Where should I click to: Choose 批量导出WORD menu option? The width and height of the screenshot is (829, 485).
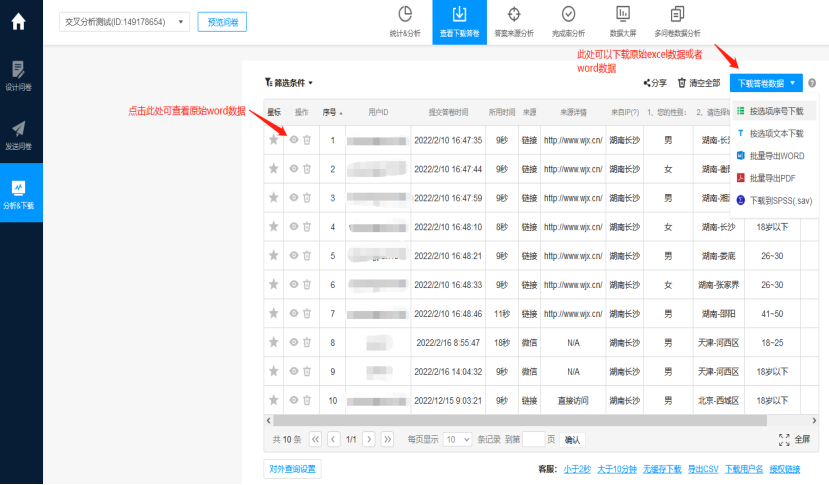click(x=775, y=156)
